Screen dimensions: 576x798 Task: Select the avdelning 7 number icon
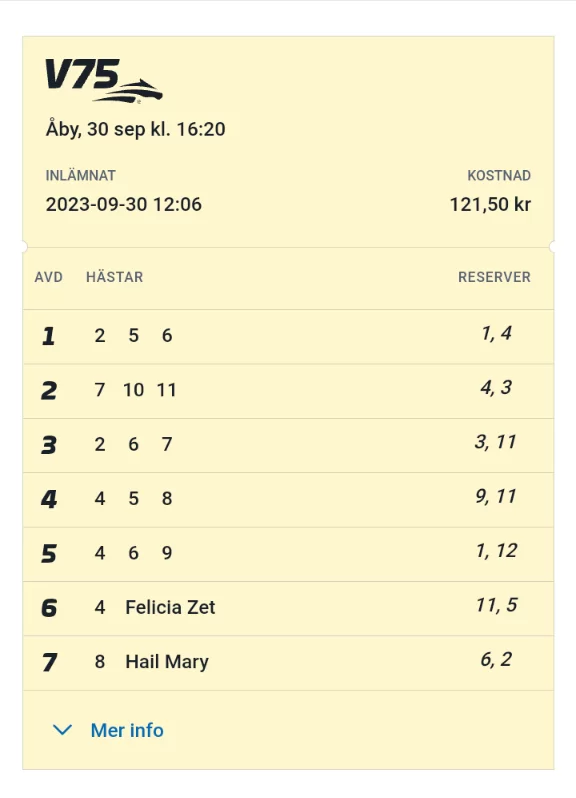49,662
